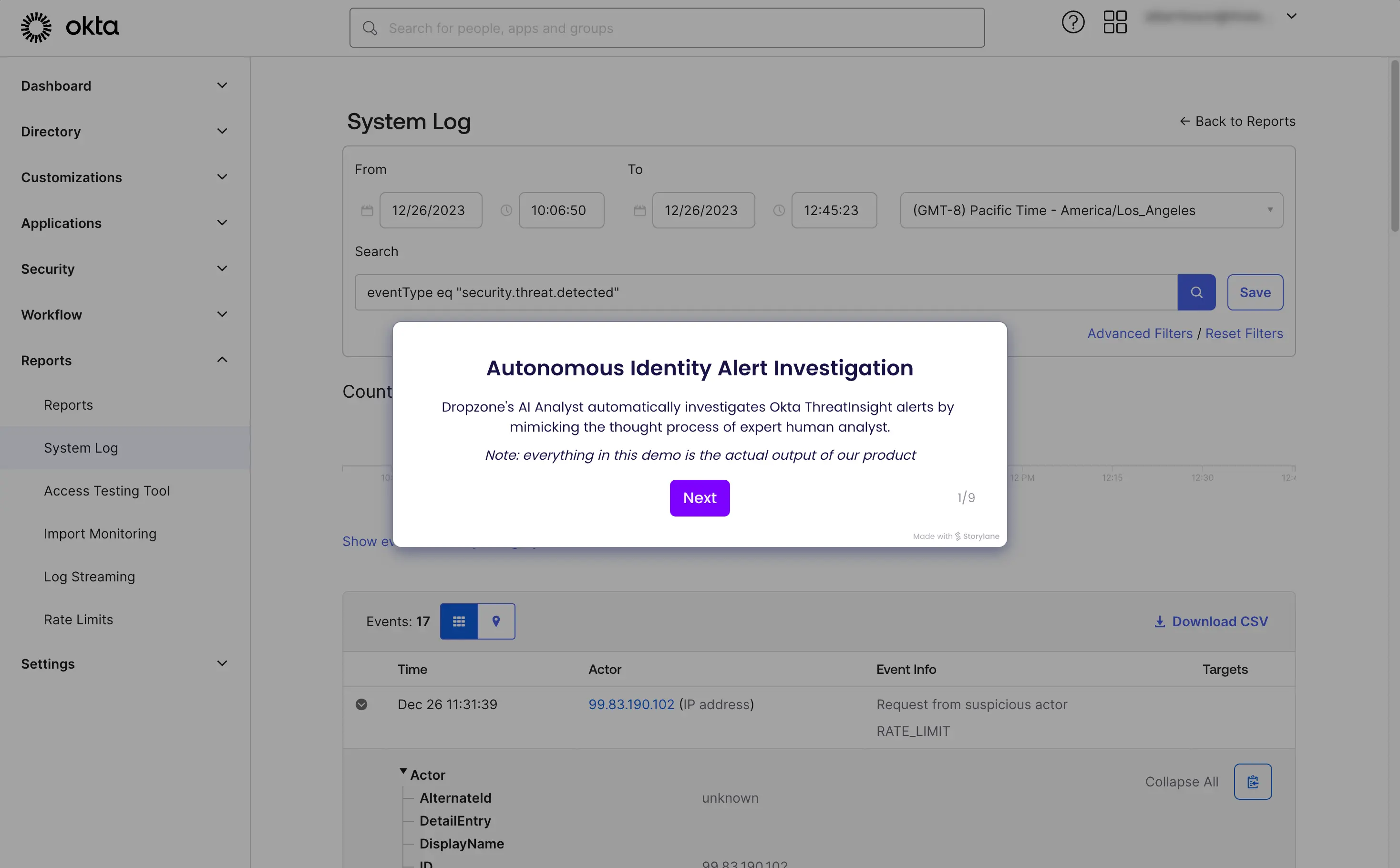The image size is (1400, 868).
Task: Click Reset Filters
Action: pyautogui.click(x=1244, y=333)
